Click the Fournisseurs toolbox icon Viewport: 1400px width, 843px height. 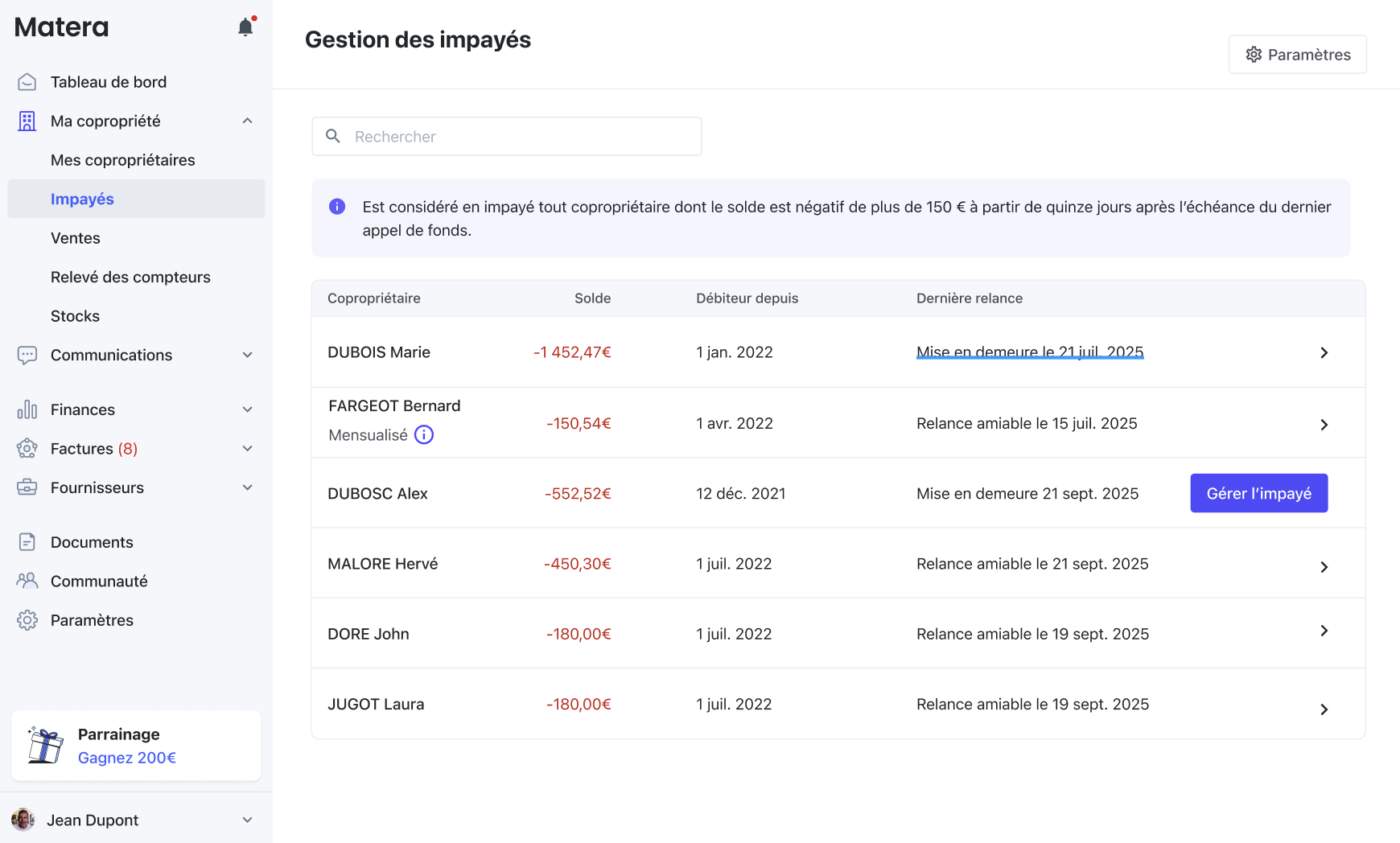point(27,487)
